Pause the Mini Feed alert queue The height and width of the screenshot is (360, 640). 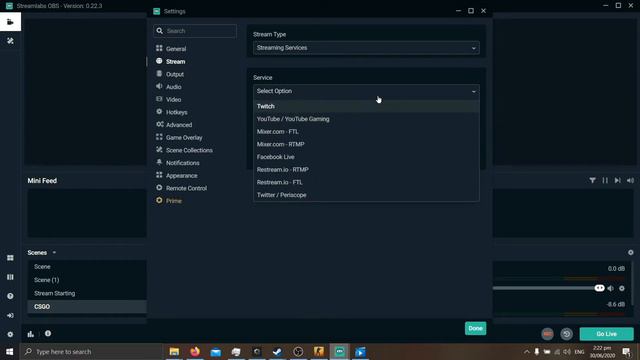605,180
